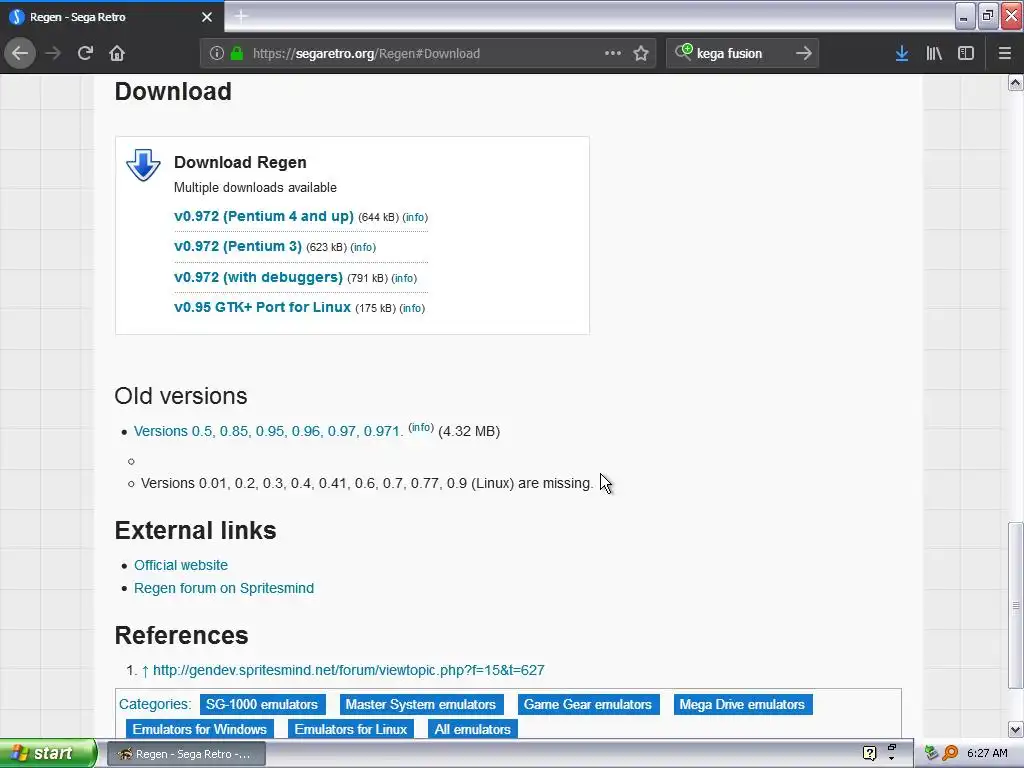Download old Versions 0.5 through 0.971
Image resolution: width=1024 pixels, height=768 pixels.
click(x=268, y=431)
